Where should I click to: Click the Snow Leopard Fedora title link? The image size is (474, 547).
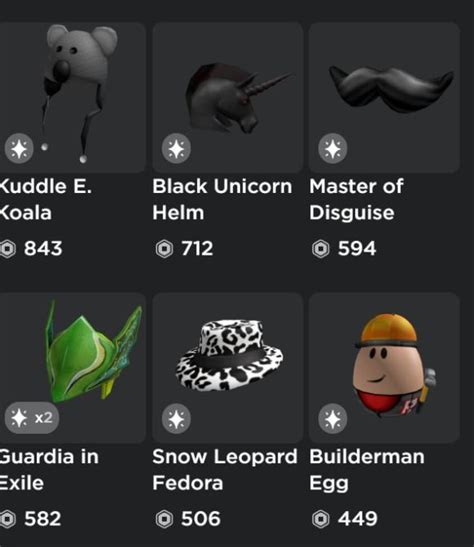click(225, 470)
